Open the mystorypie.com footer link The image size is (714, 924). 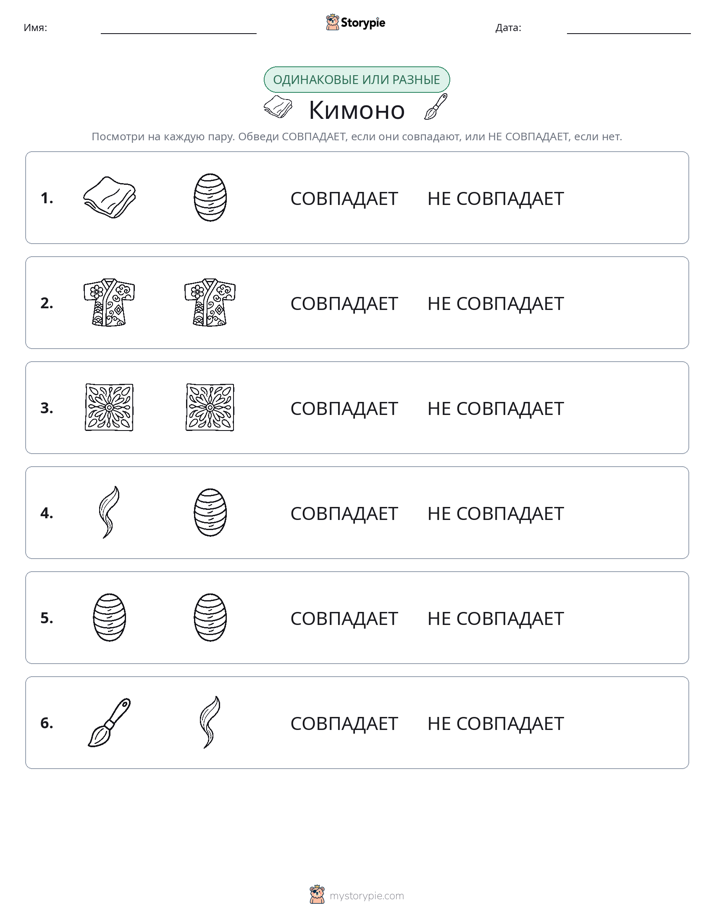click(366, 896)
